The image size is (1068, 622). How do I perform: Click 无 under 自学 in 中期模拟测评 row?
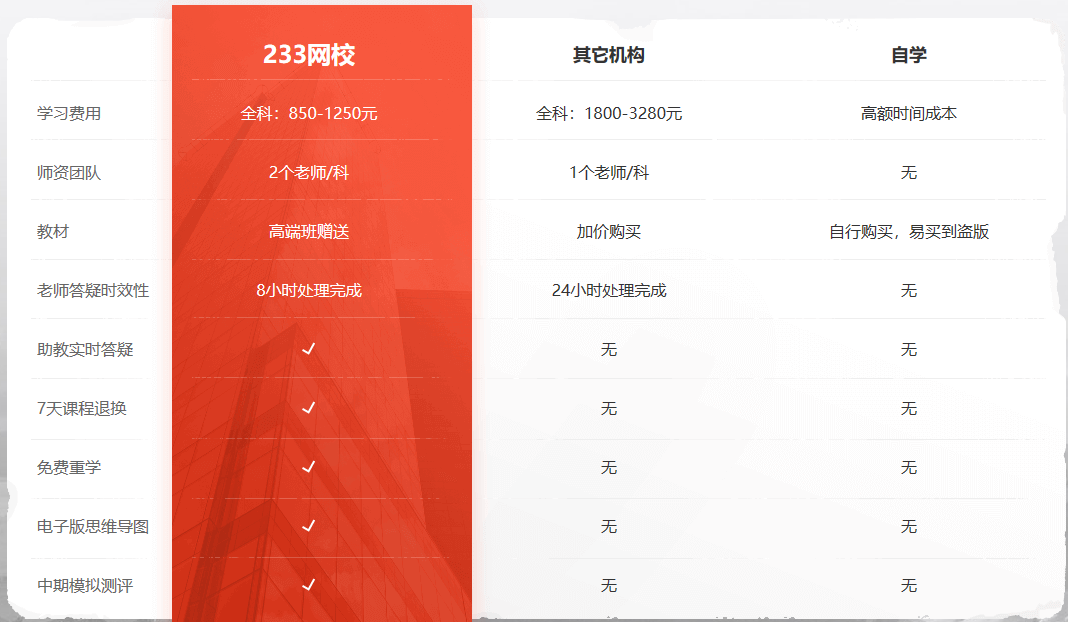point(909,585)
